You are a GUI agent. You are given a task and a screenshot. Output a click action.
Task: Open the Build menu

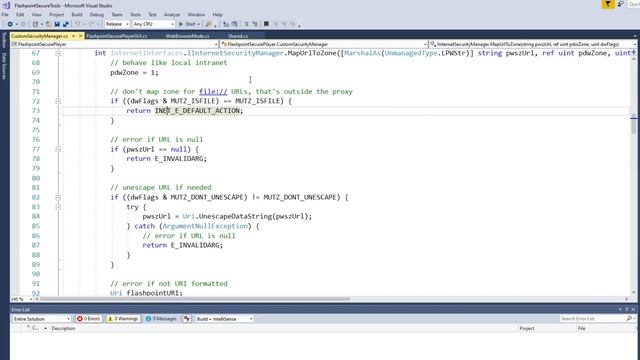tap(77, 15)
